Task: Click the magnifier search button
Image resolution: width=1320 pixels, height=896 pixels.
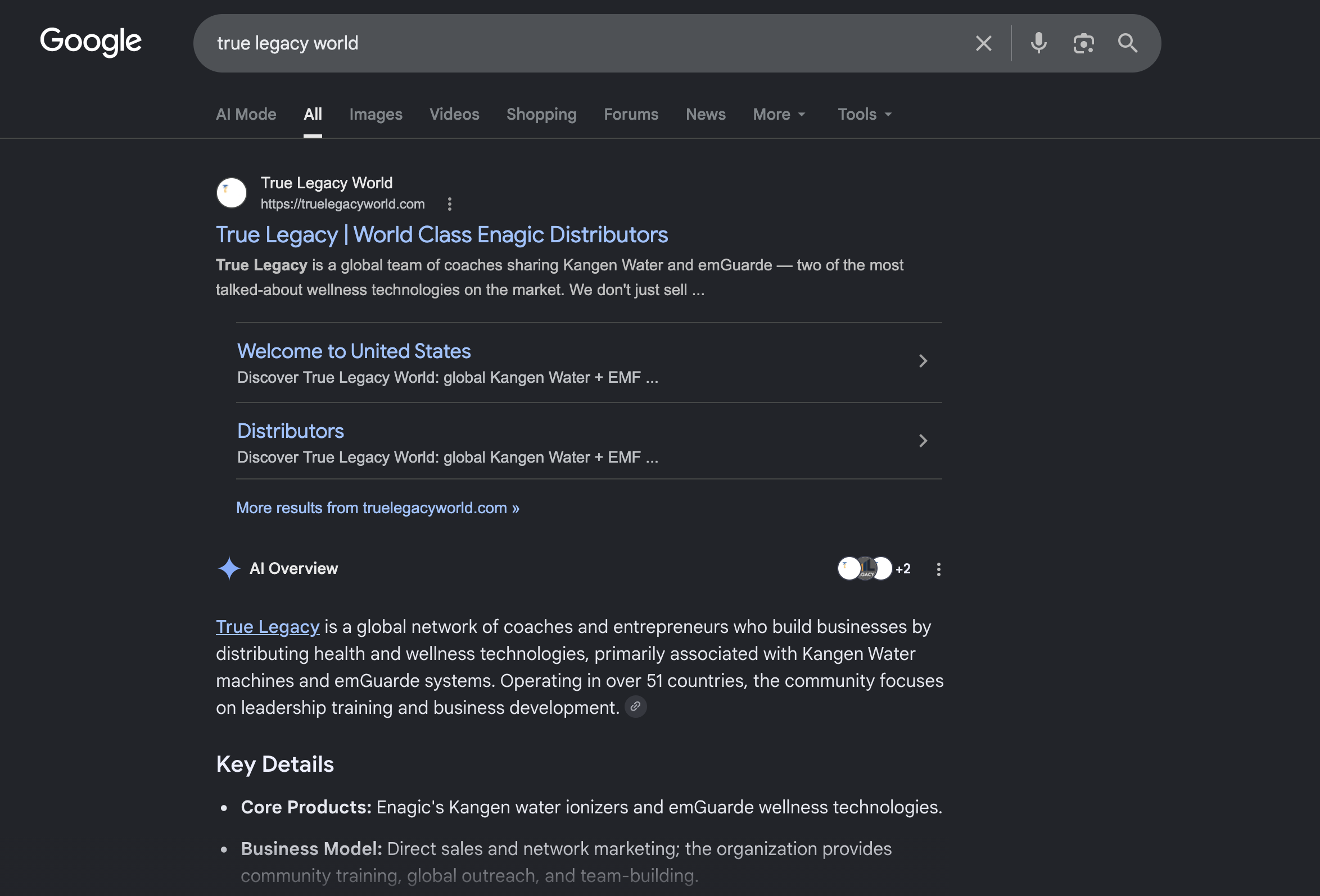Action: coord(1127,43)
